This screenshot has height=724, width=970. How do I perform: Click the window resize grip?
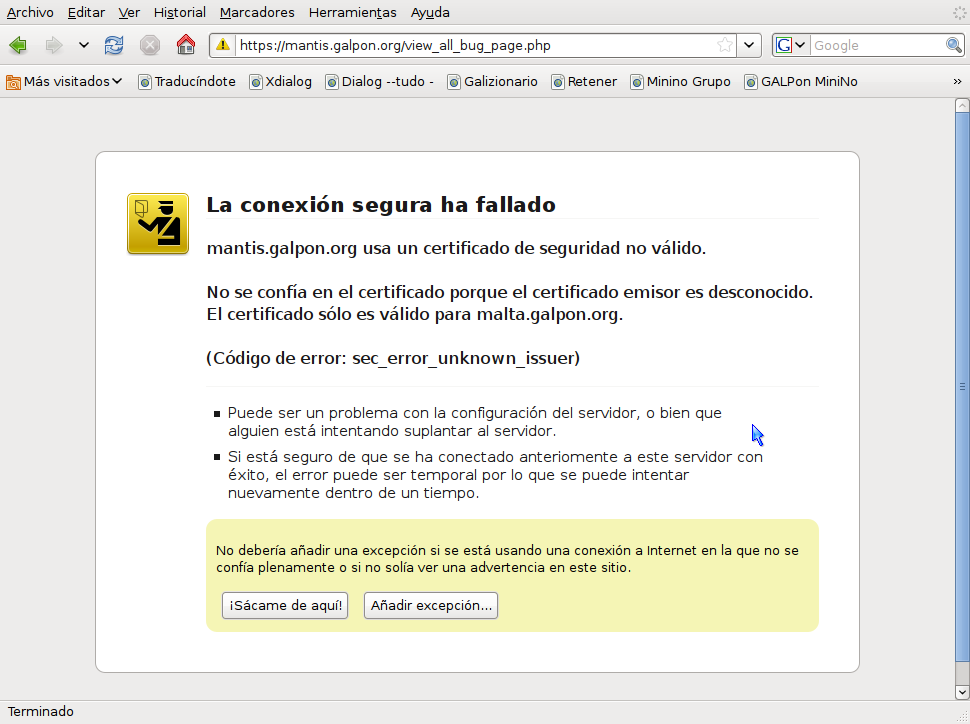coord(961,715)
